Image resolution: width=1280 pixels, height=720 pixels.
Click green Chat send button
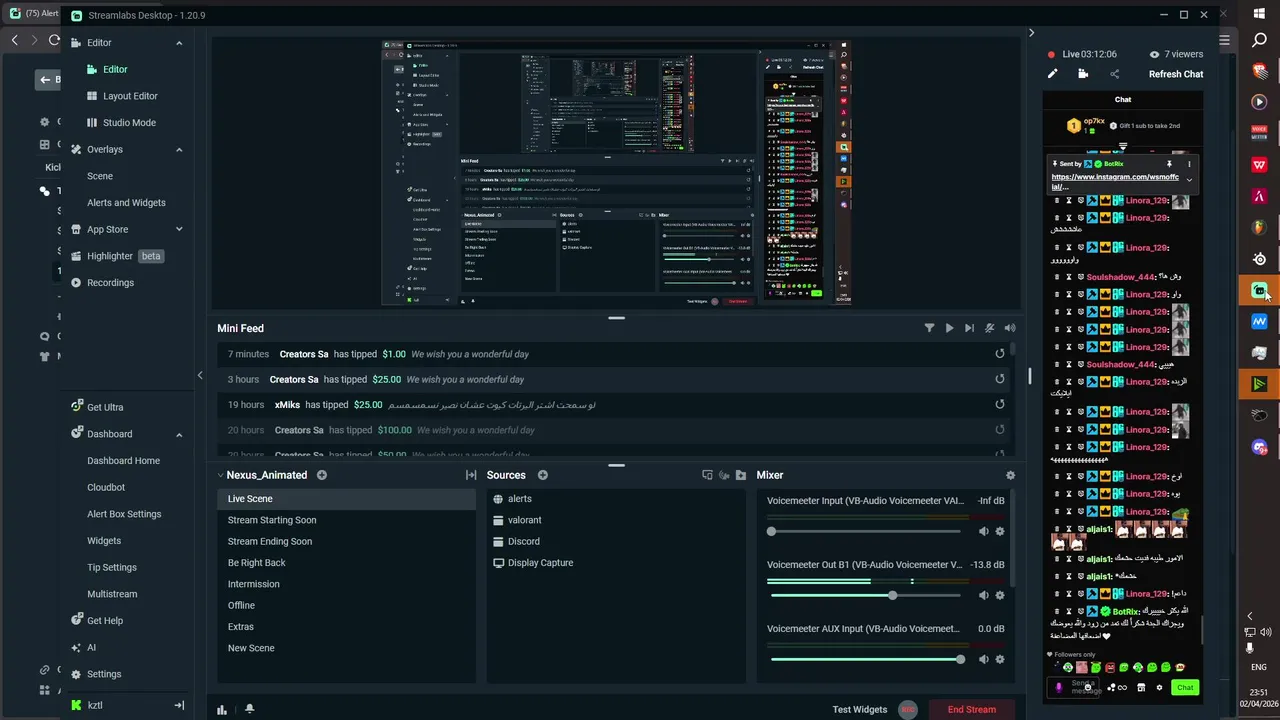1185,687
